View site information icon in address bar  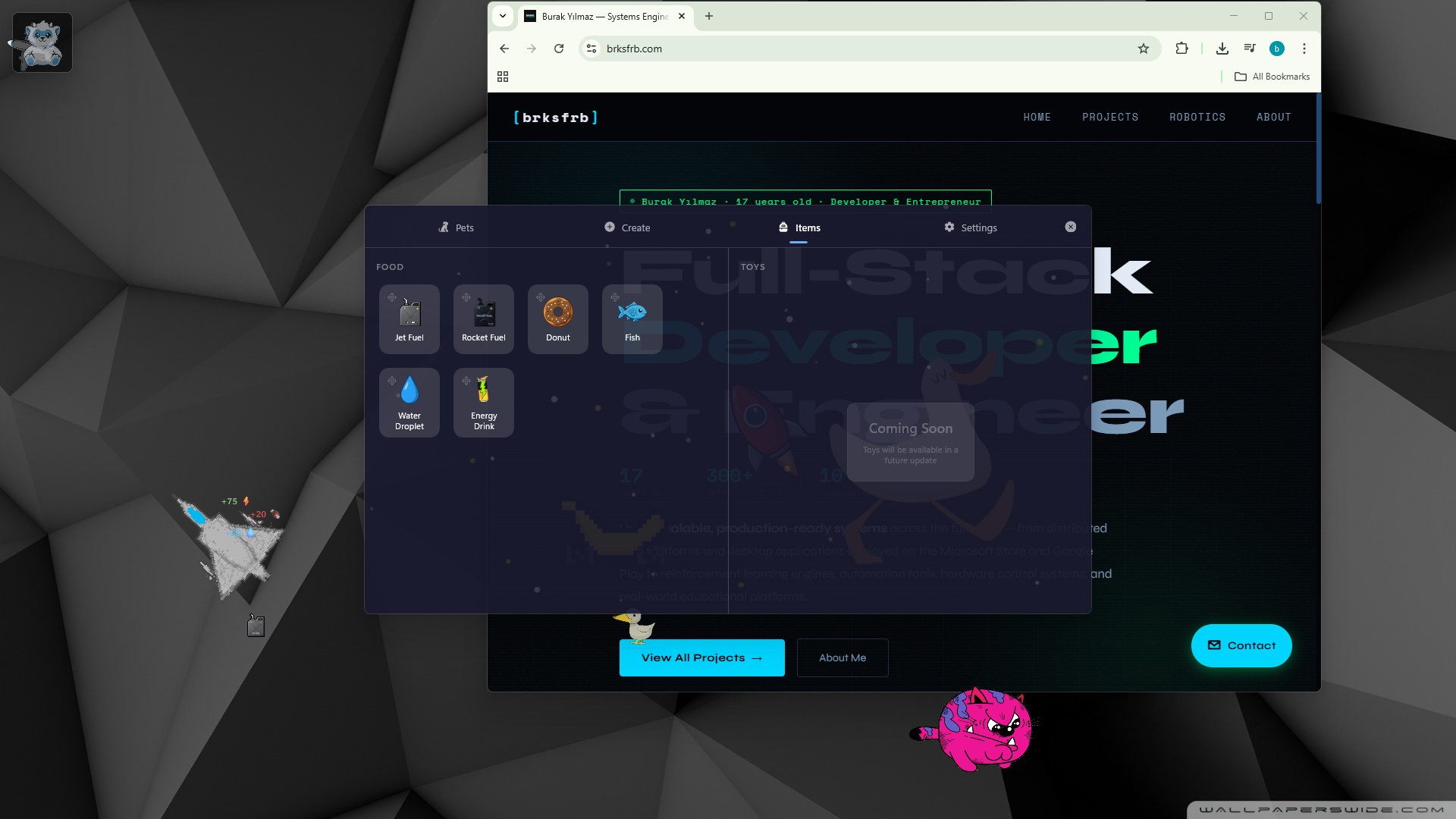[x=591, y=49]
